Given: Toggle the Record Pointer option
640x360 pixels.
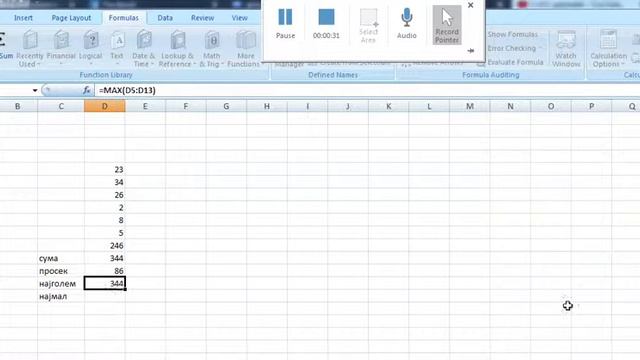Looking at the screenshot, I should pyautogui.click(x=447, y=24).
